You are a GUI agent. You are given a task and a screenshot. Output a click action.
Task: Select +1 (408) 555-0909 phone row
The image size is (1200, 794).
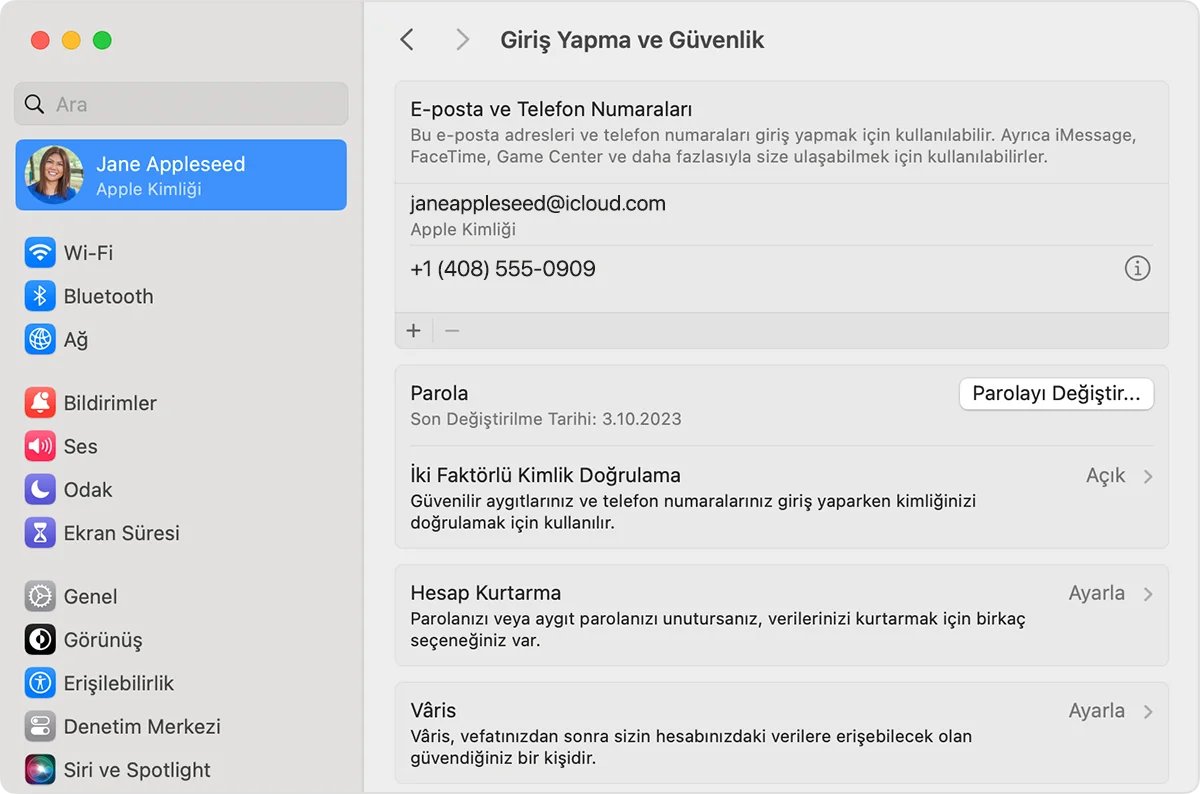(x=781, y=269)
